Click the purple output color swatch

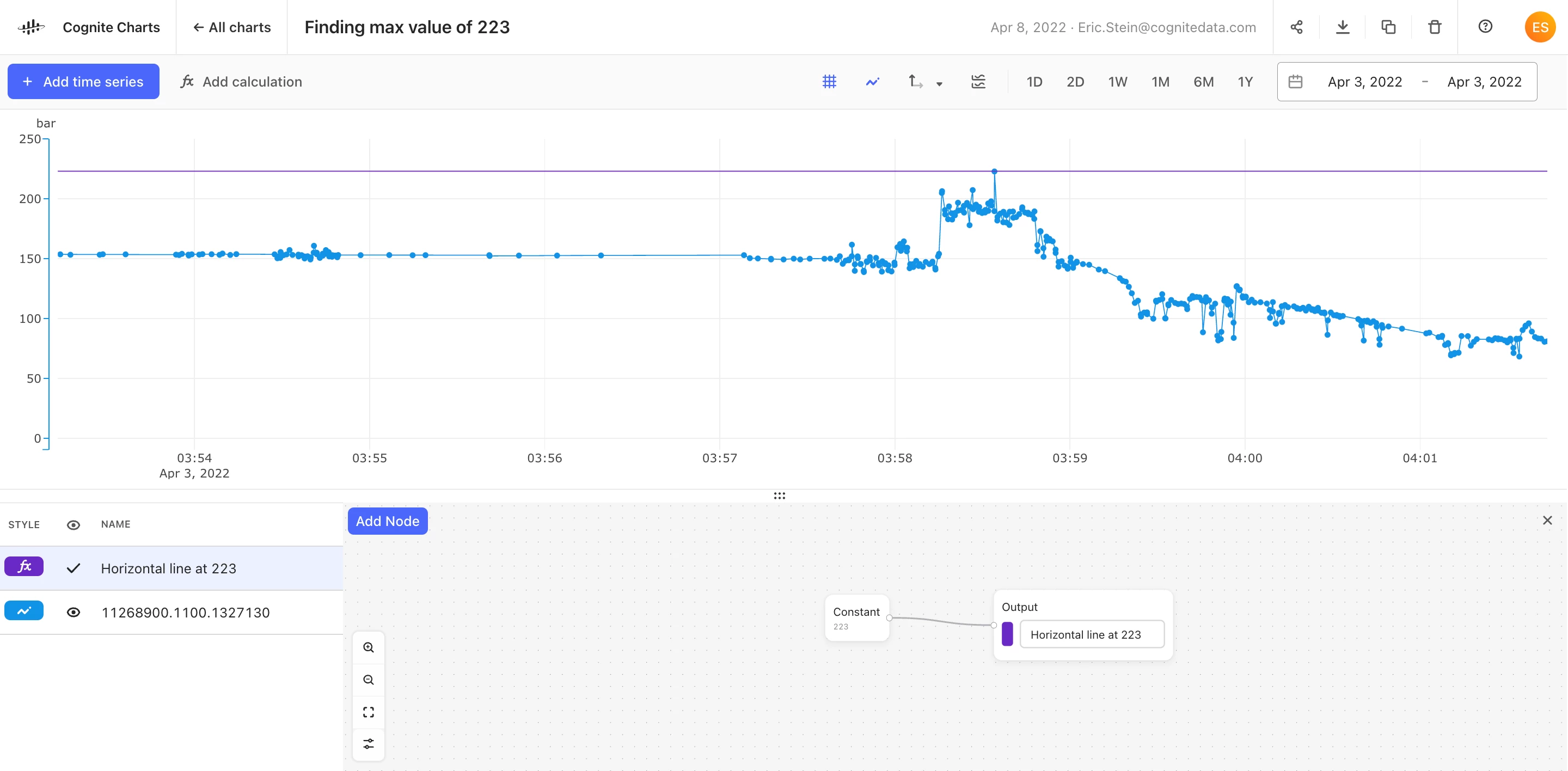pyautogui.click(x=1007, y=634)
